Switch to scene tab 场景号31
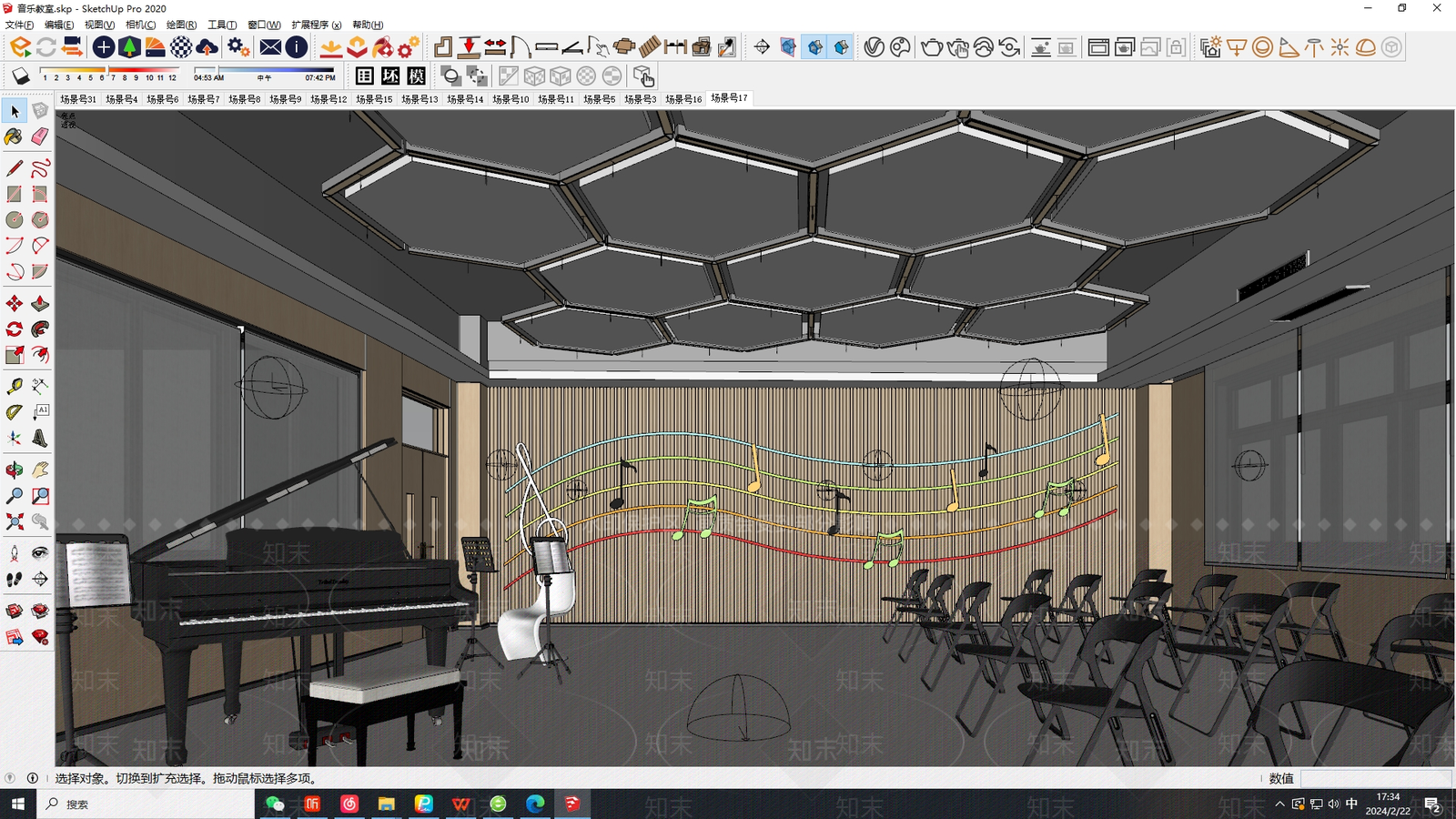Screen dimensions: 1456x819 coord(78,99)
